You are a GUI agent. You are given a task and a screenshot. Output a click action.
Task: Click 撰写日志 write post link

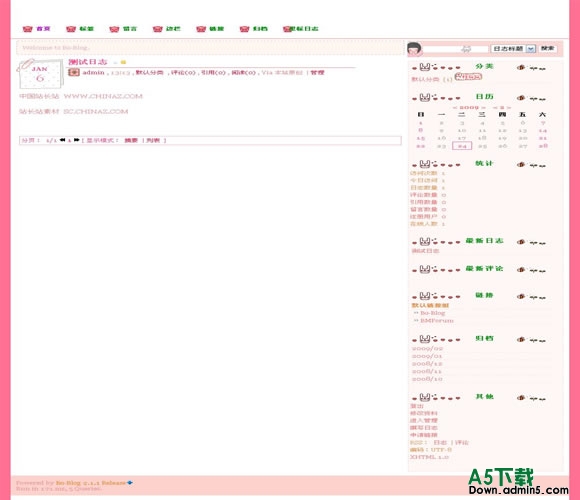click(424, 428)
